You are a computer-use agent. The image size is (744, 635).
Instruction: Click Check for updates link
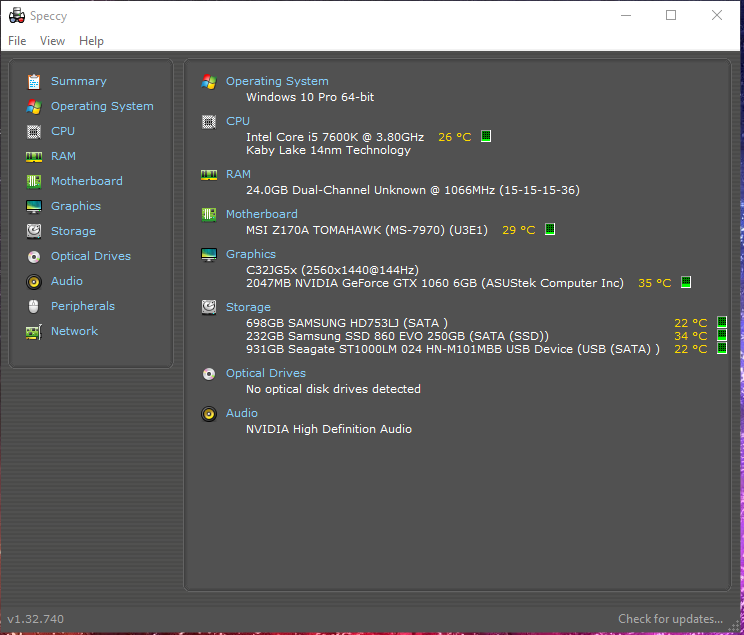coord(670,619)
